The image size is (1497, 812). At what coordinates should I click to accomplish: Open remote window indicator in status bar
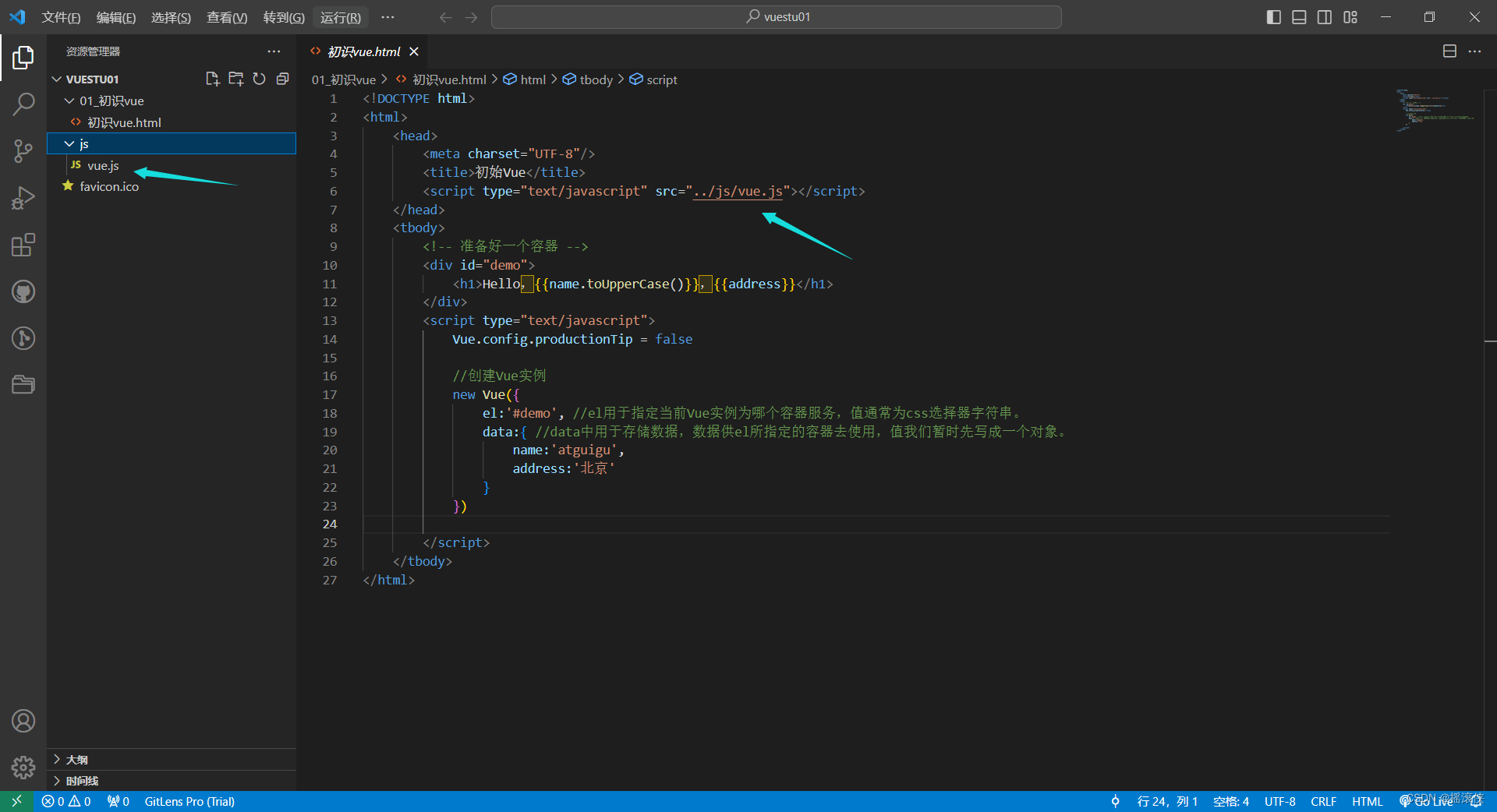tap(16, 801)
